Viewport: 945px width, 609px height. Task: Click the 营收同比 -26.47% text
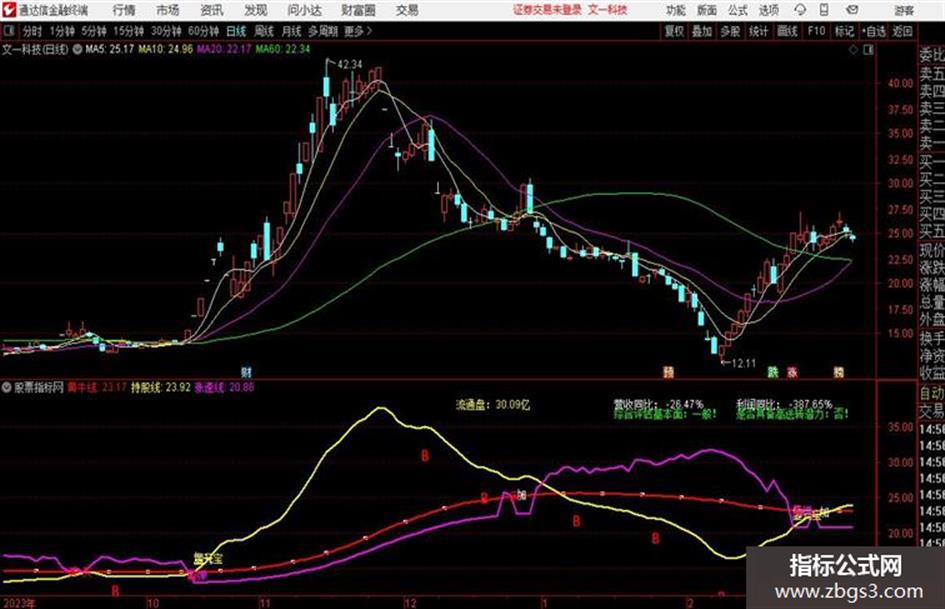point(658,404)
